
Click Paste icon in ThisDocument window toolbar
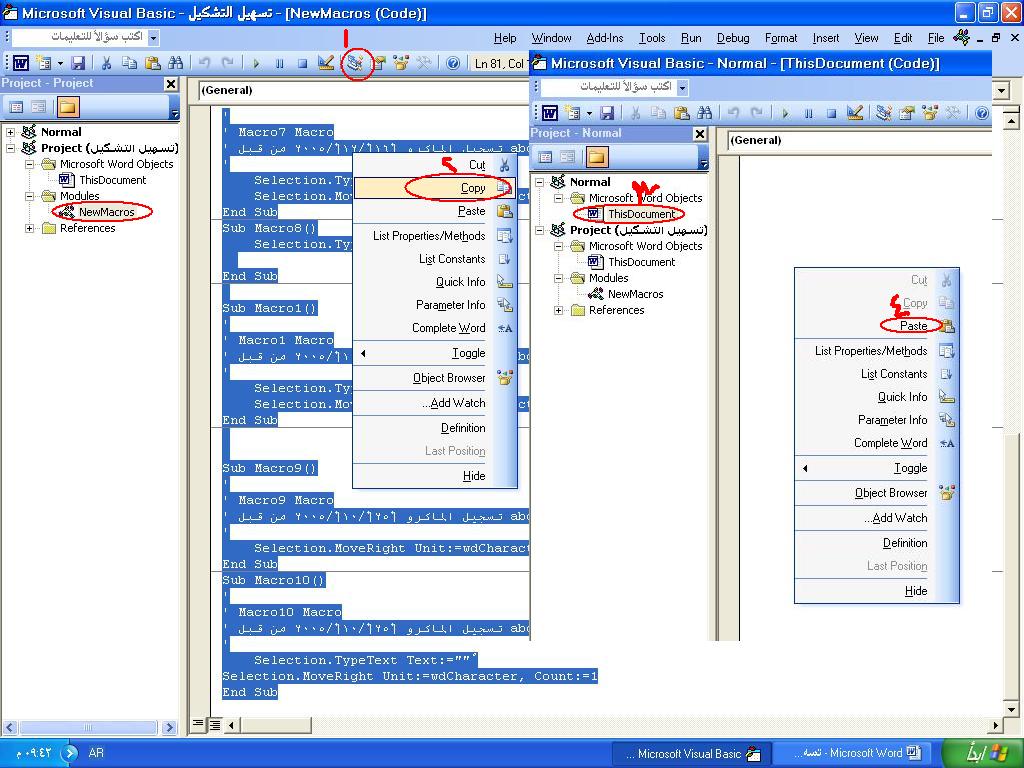pos(682,113)
